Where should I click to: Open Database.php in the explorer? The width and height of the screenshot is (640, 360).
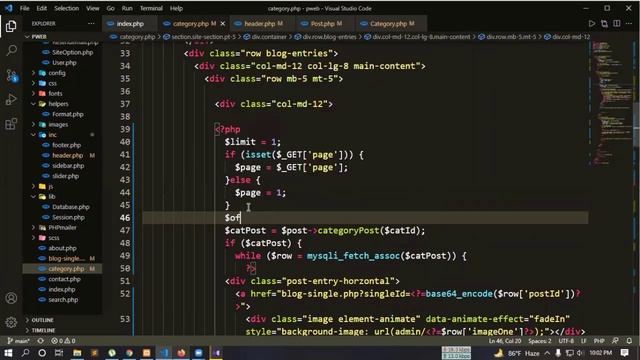pyautogui.click(x=71, y=207)
